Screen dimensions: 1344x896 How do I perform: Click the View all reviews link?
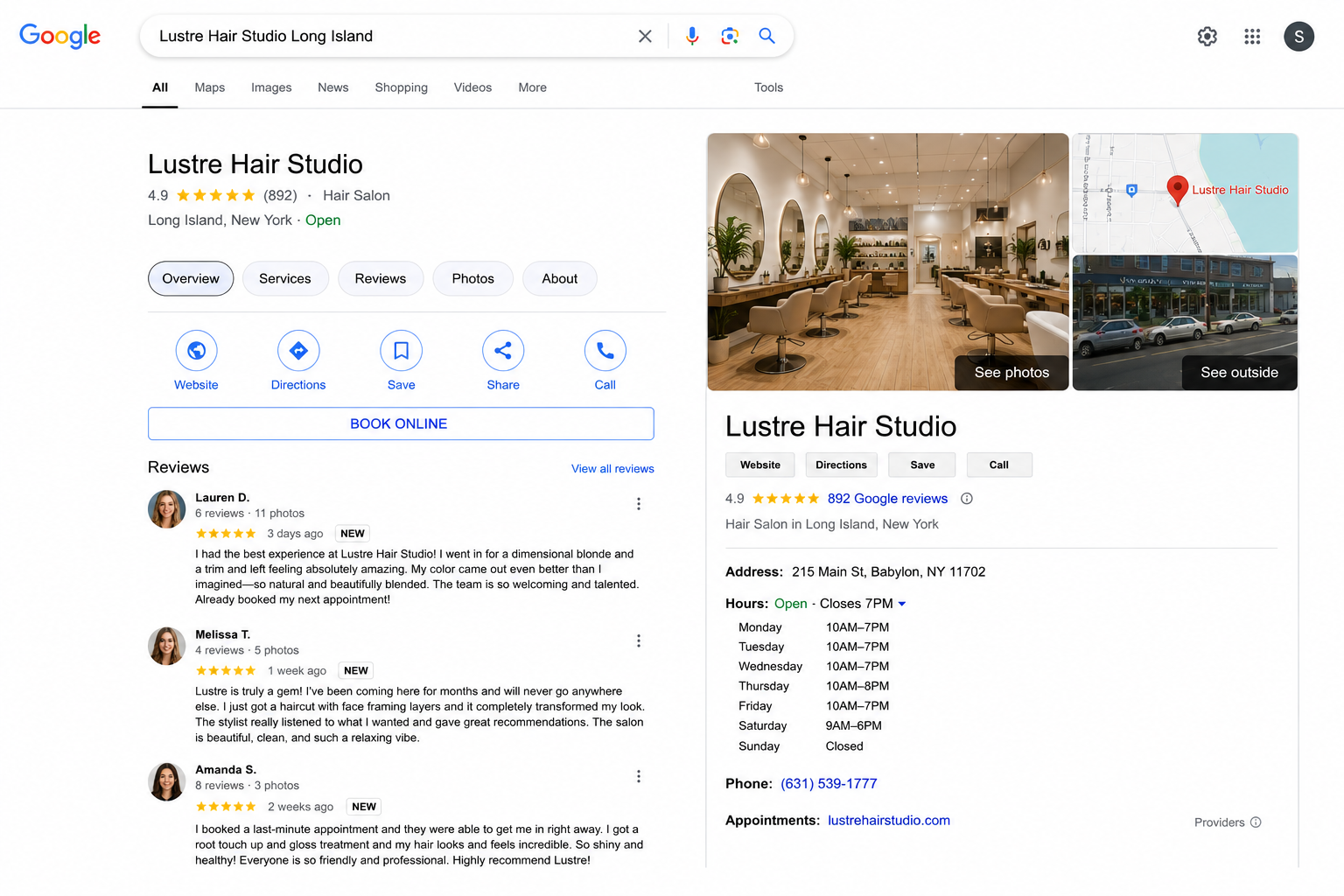point(612,469)
